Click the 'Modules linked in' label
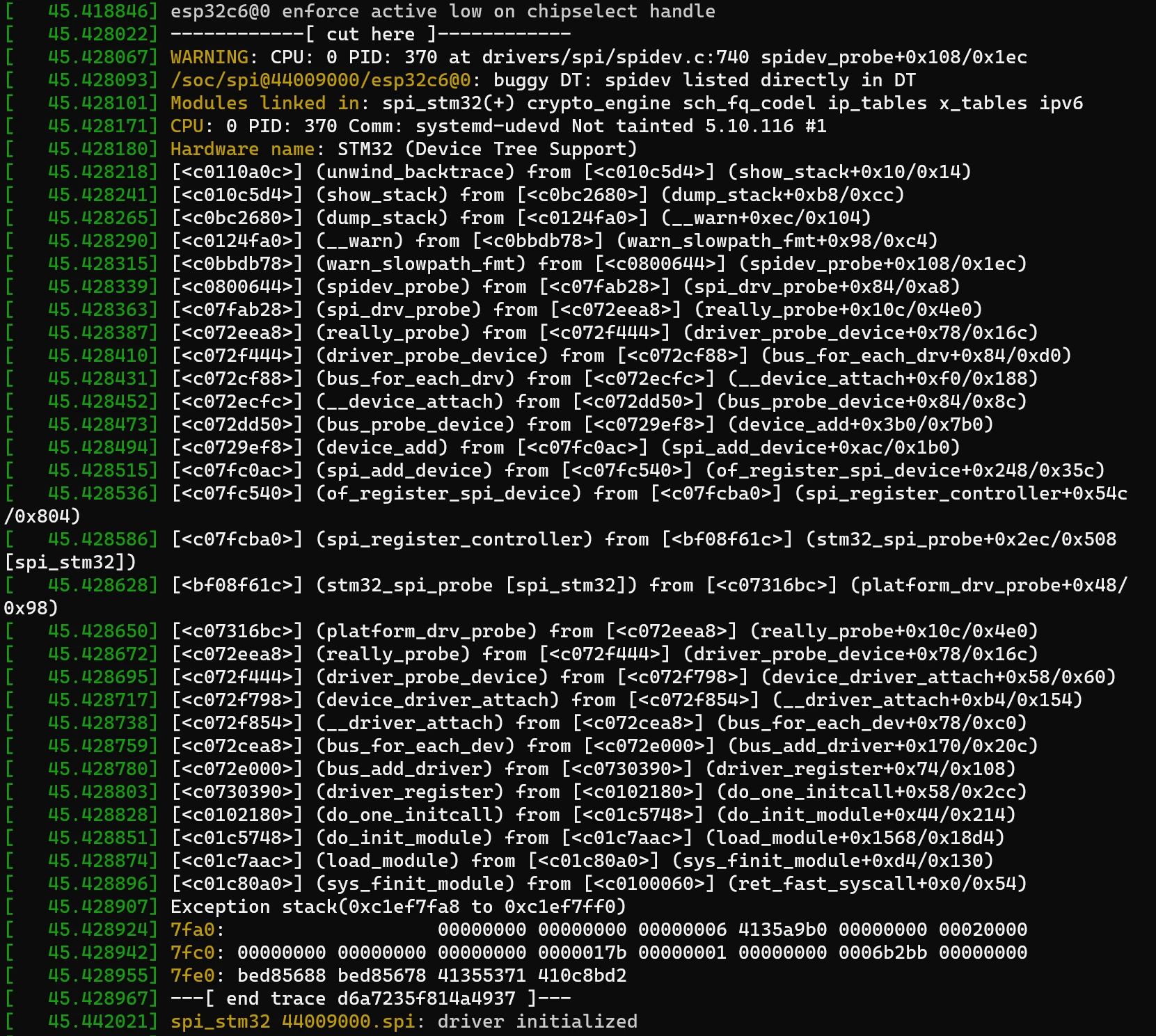 click(x=265, y=103)
